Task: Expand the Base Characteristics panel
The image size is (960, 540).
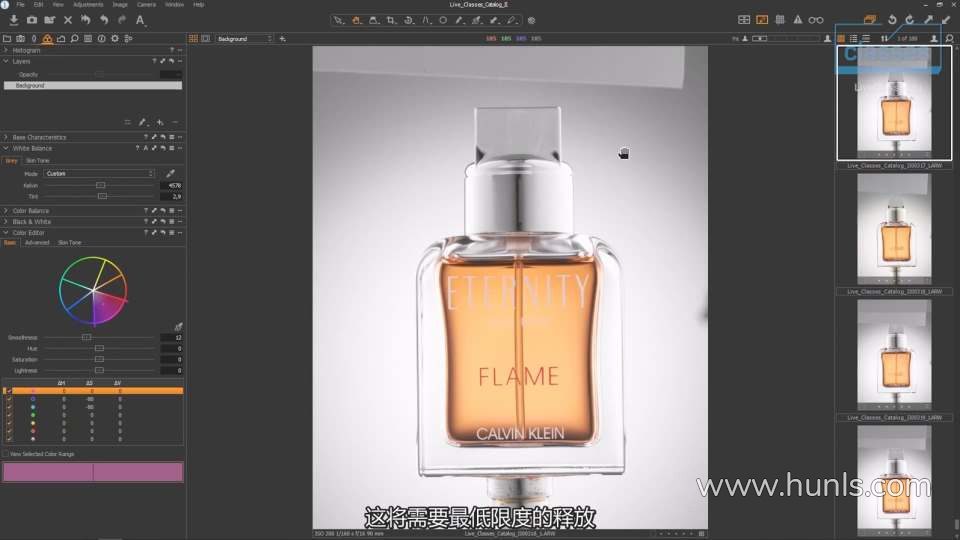Action: [x=6, y=137]
